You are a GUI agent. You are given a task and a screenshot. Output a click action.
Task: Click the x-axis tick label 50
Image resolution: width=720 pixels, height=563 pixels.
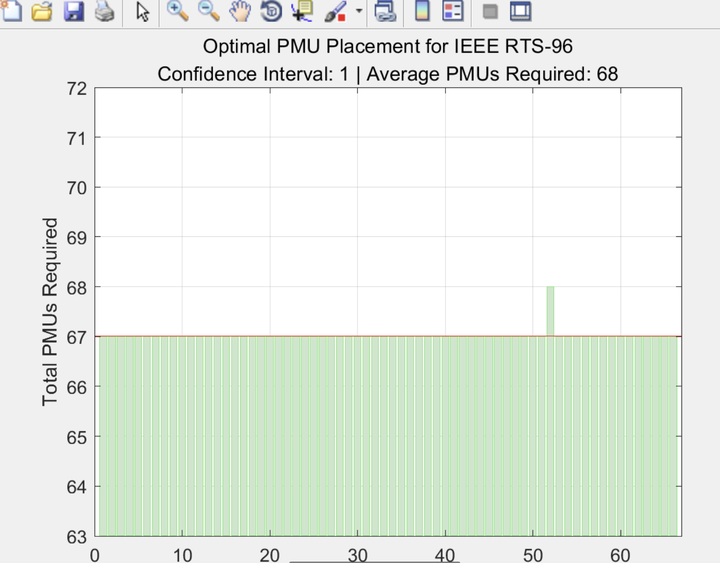click(533, 555)
